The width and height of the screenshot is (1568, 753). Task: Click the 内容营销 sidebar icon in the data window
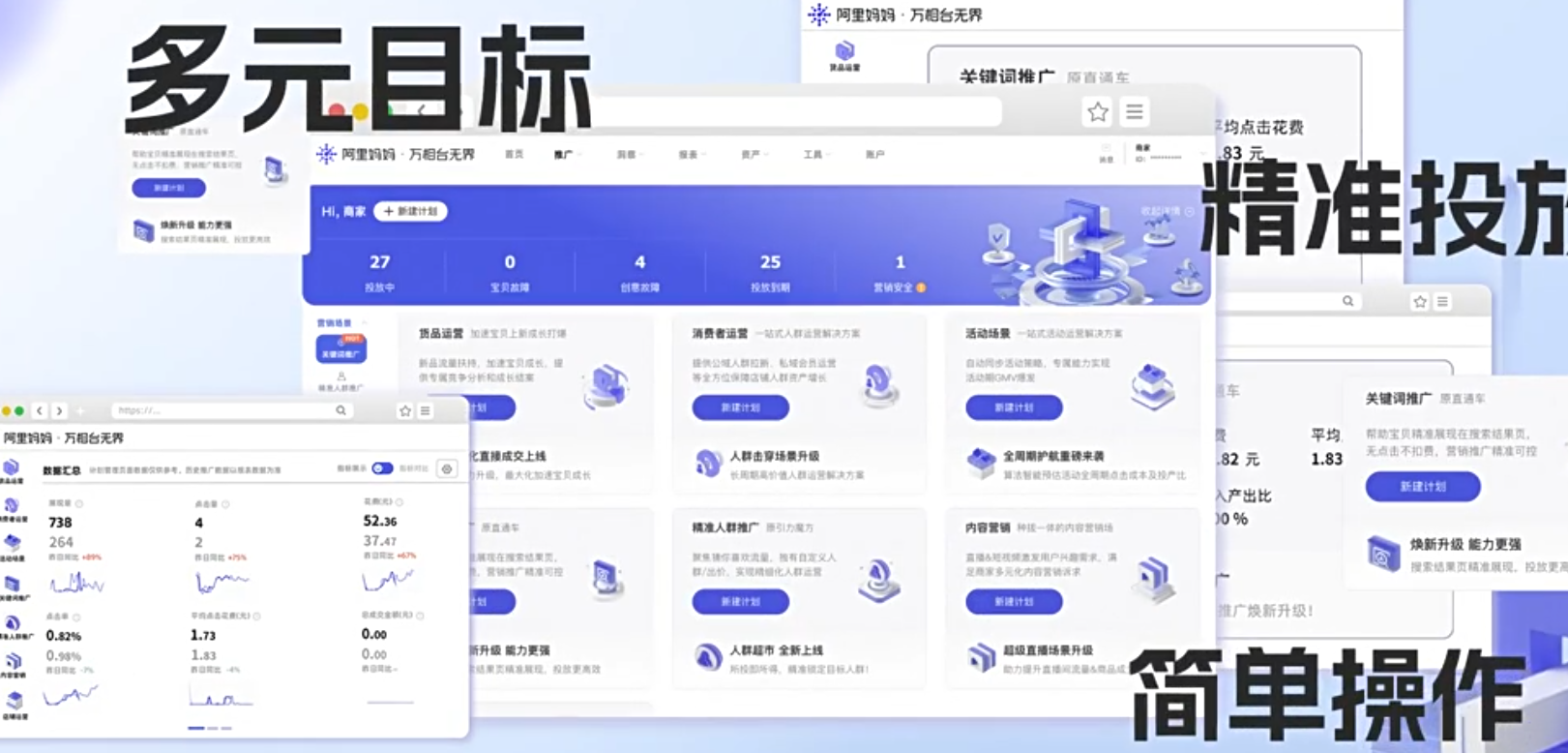click(14, 661)
